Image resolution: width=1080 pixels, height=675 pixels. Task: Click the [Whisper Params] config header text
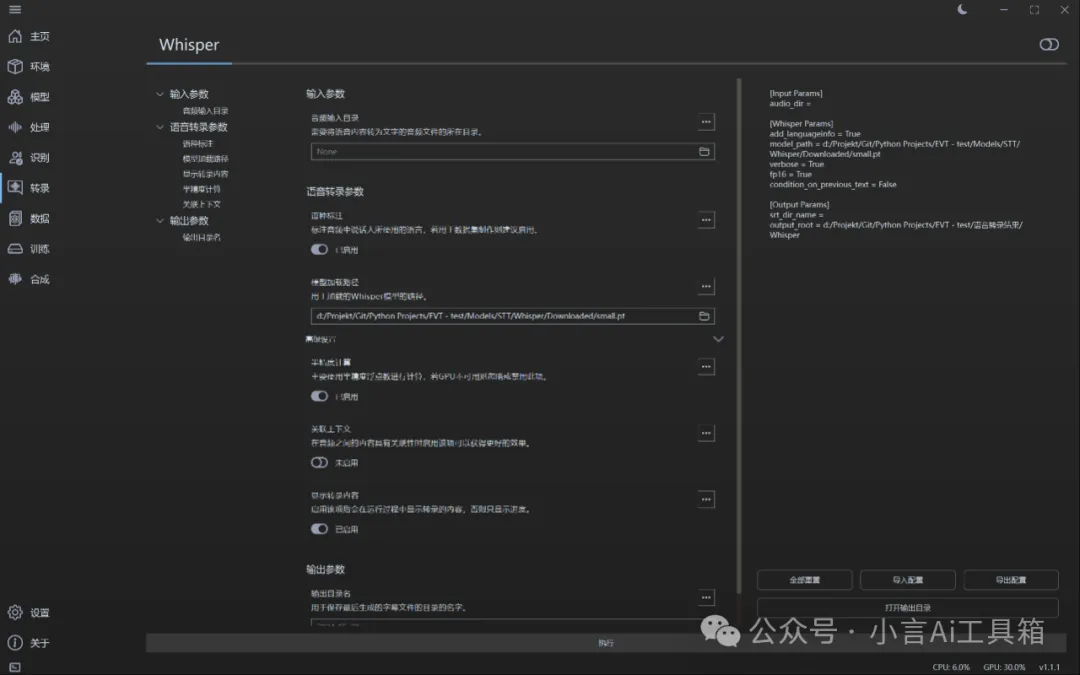coord(801,124)
